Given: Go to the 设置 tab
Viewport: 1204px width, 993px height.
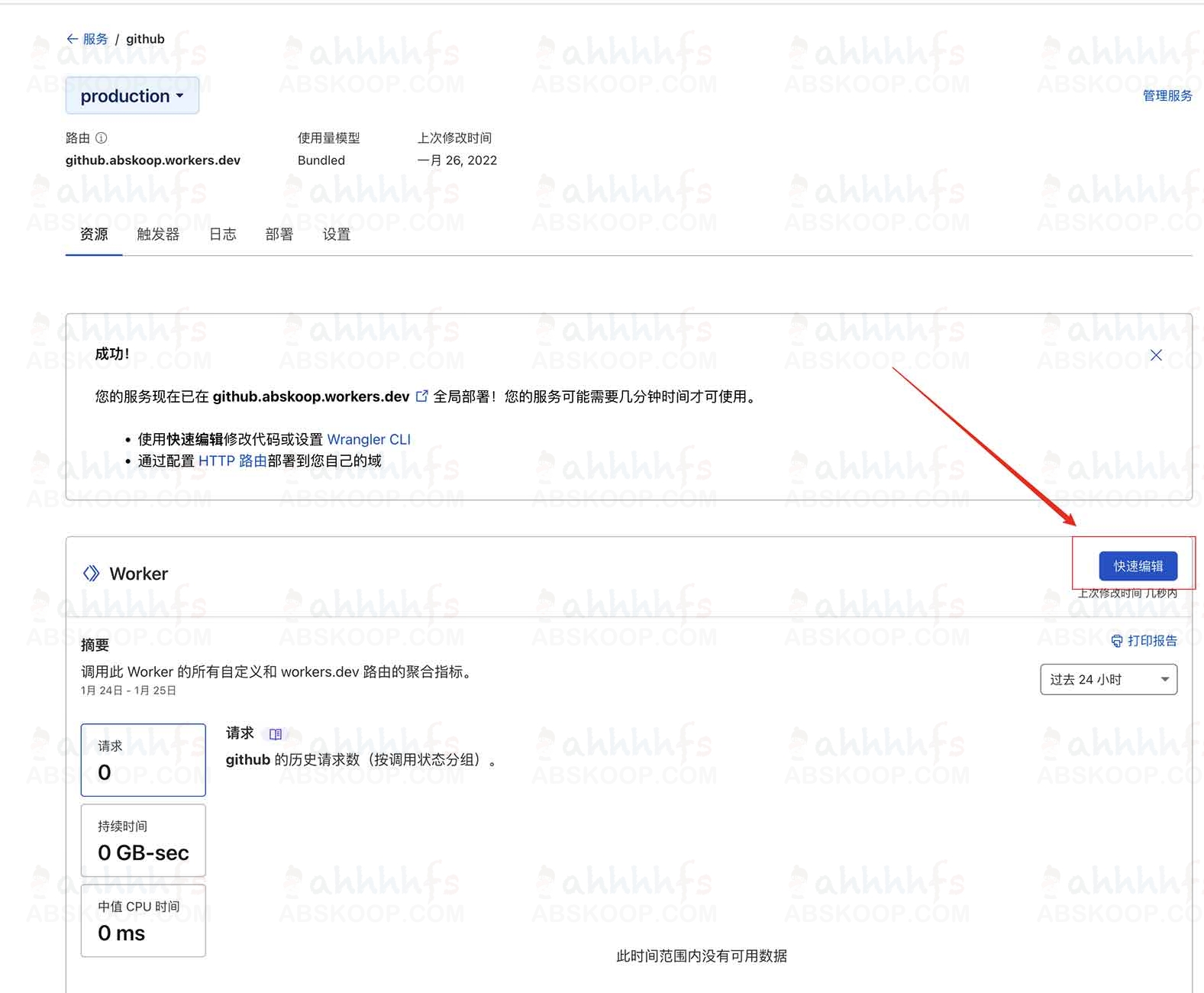Looking at the screenshot, I should click(336, 235).
